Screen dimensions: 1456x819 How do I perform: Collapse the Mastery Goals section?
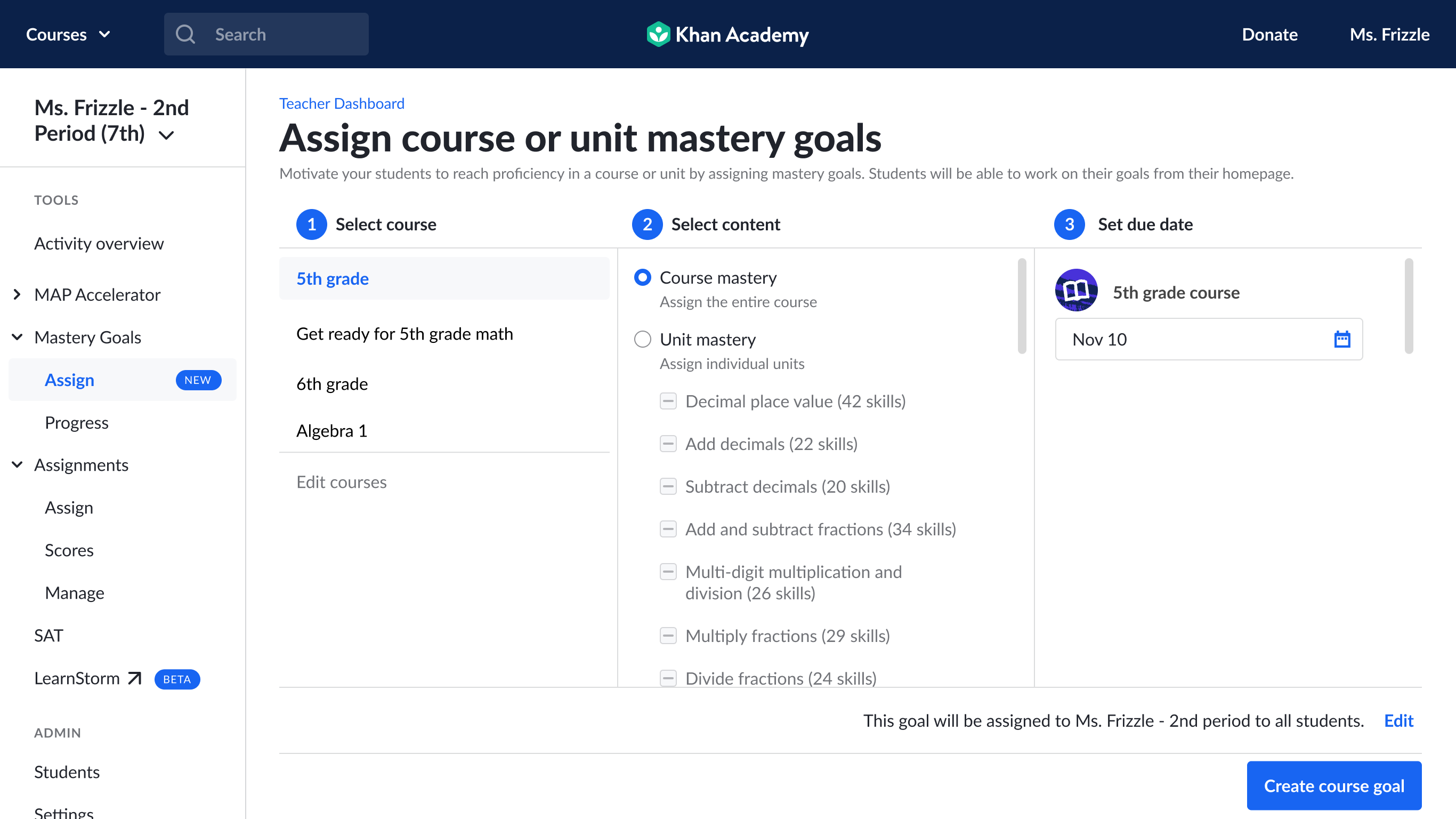pyautogui.click(x=17, y=337)
